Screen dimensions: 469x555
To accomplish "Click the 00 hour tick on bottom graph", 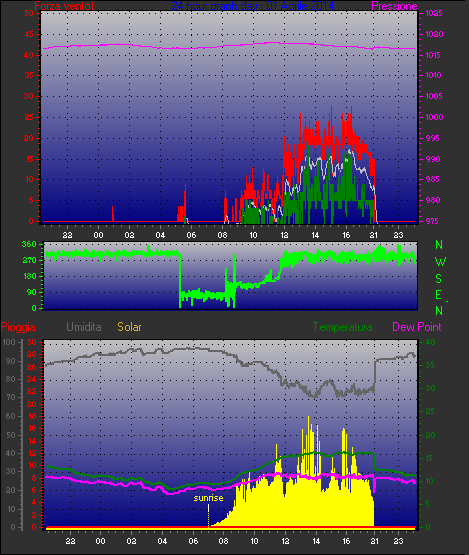I will pyautogui.click(x=101, y=541).
